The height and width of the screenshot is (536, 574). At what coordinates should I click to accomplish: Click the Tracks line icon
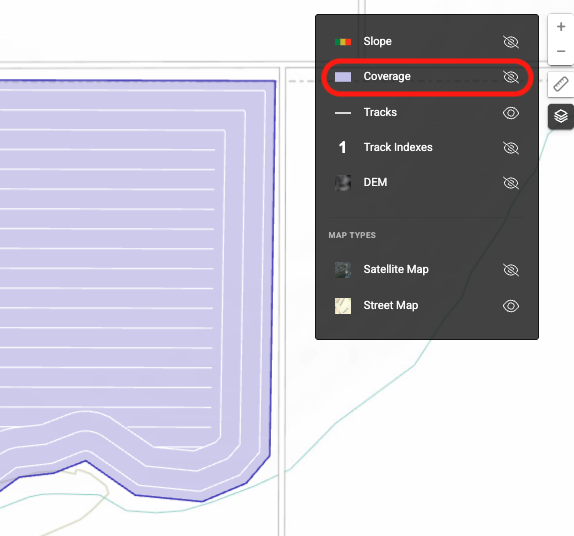343,113
